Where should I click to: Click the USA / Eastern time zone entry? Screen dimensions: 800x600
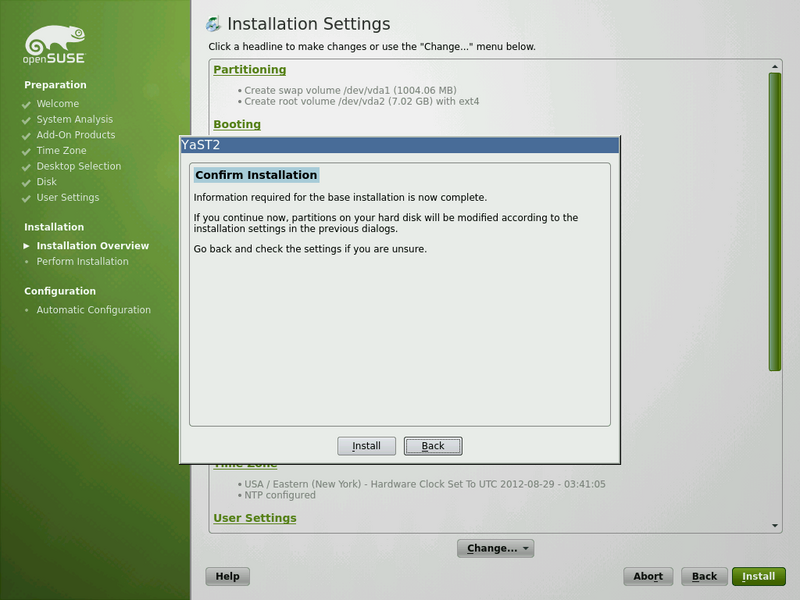(424, 484)
